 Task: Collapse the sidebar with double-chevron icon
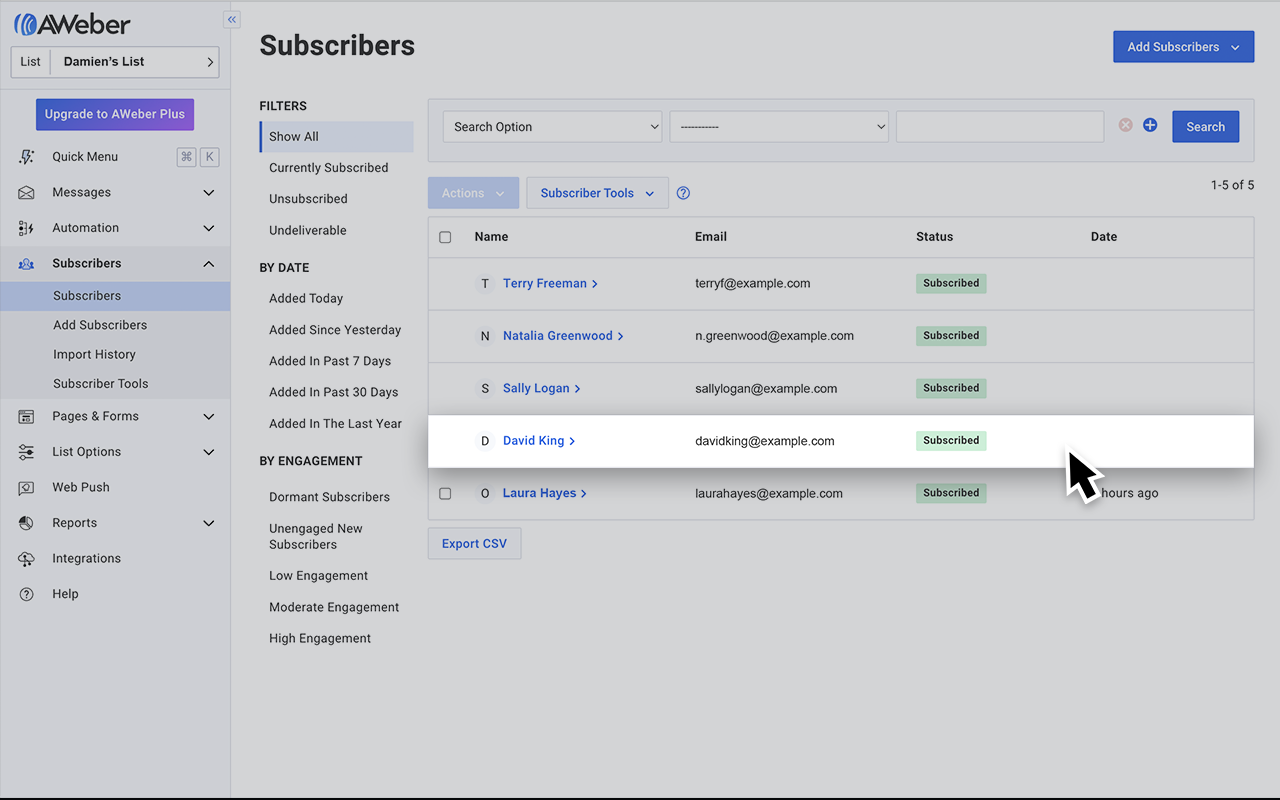coord(232,19)
